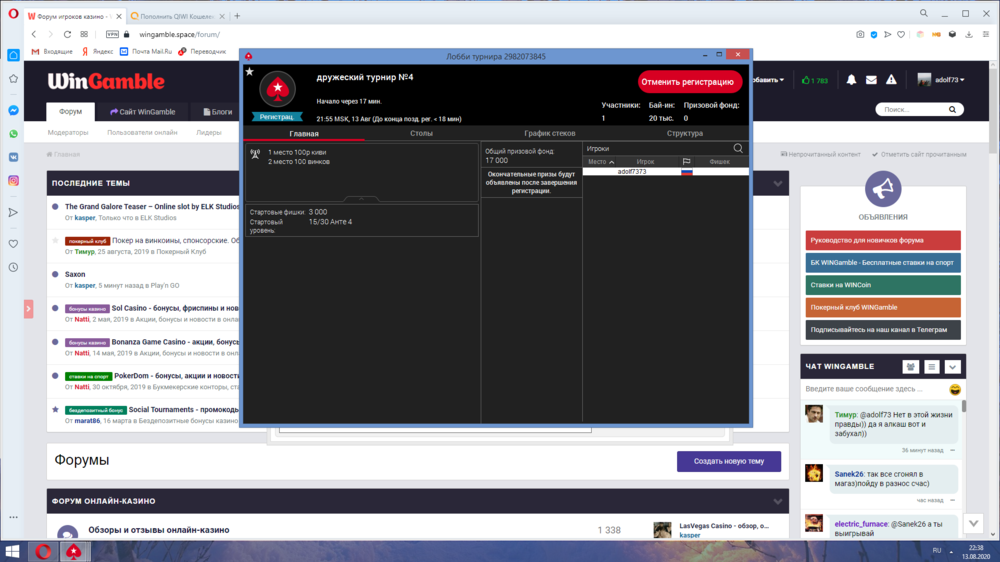Open forum messages envelope icon

(871, 80)
